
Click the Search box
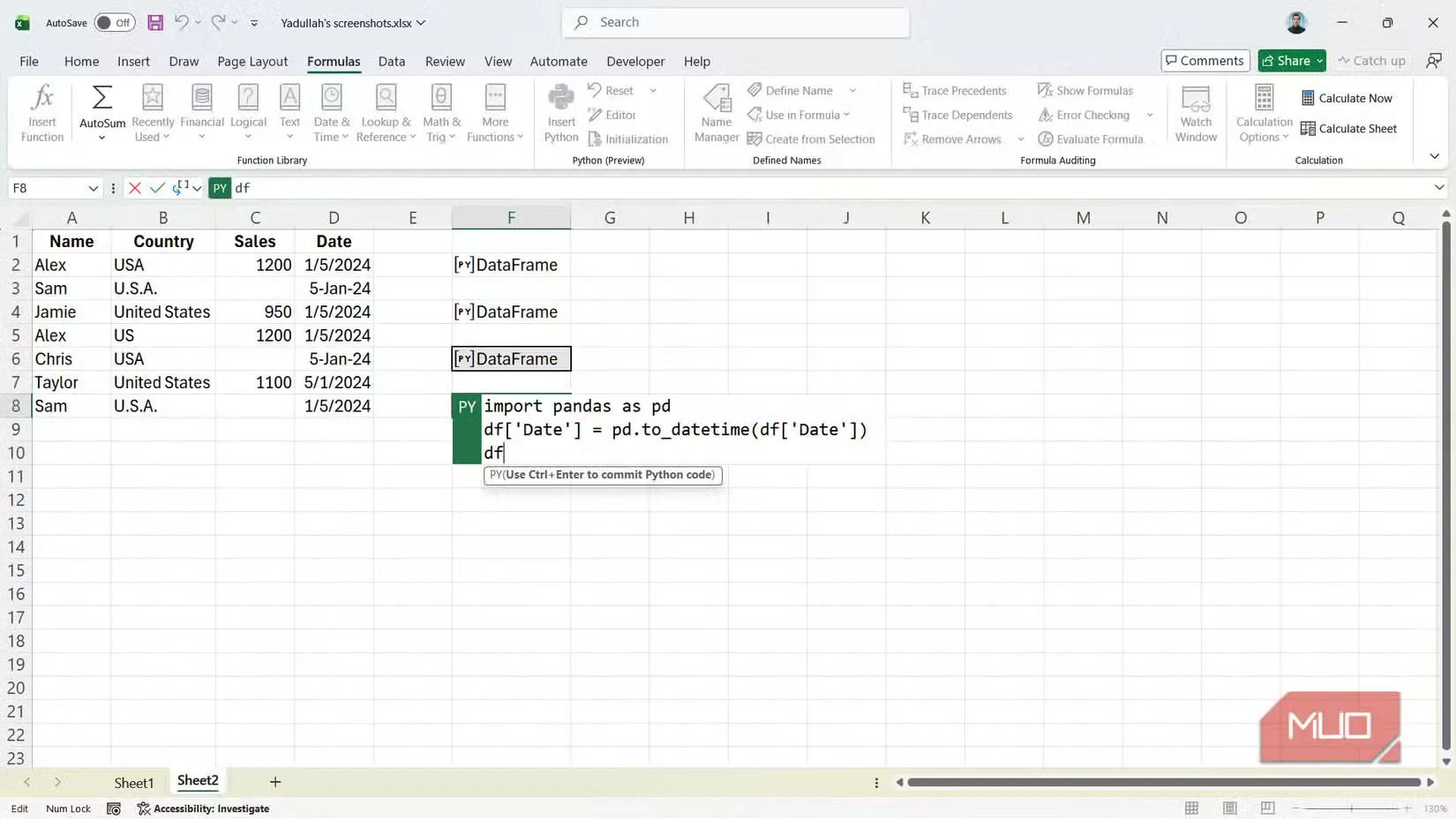tap(736, 22)
